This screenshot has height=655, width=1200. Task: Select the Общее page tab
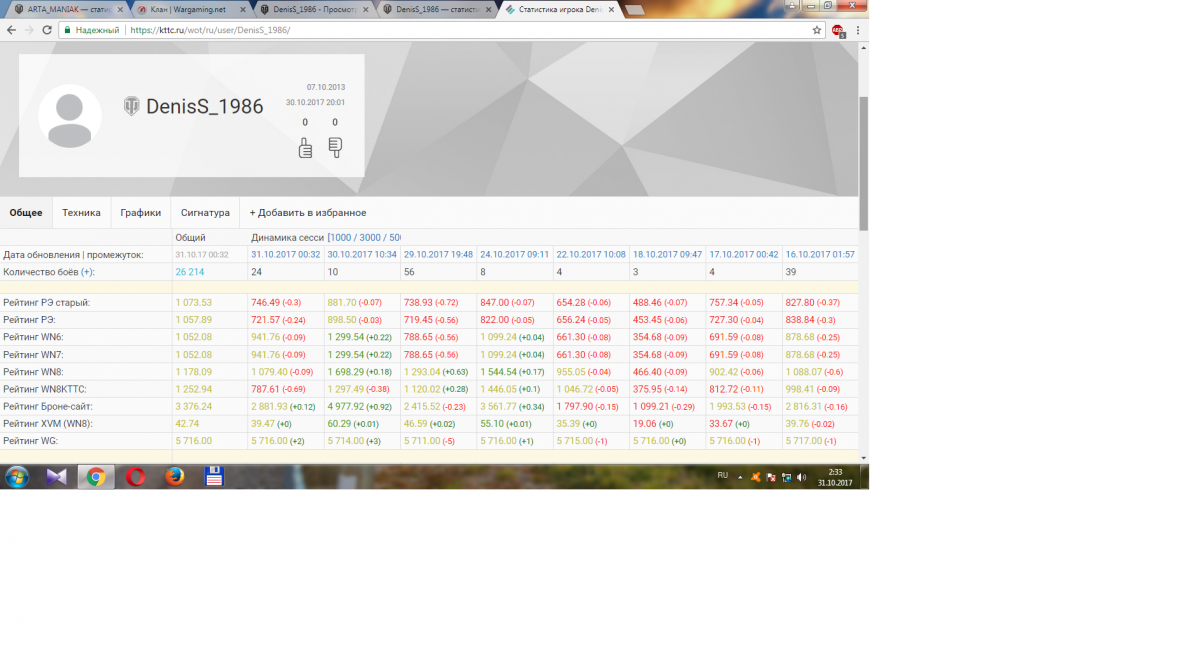coord(26,213)
